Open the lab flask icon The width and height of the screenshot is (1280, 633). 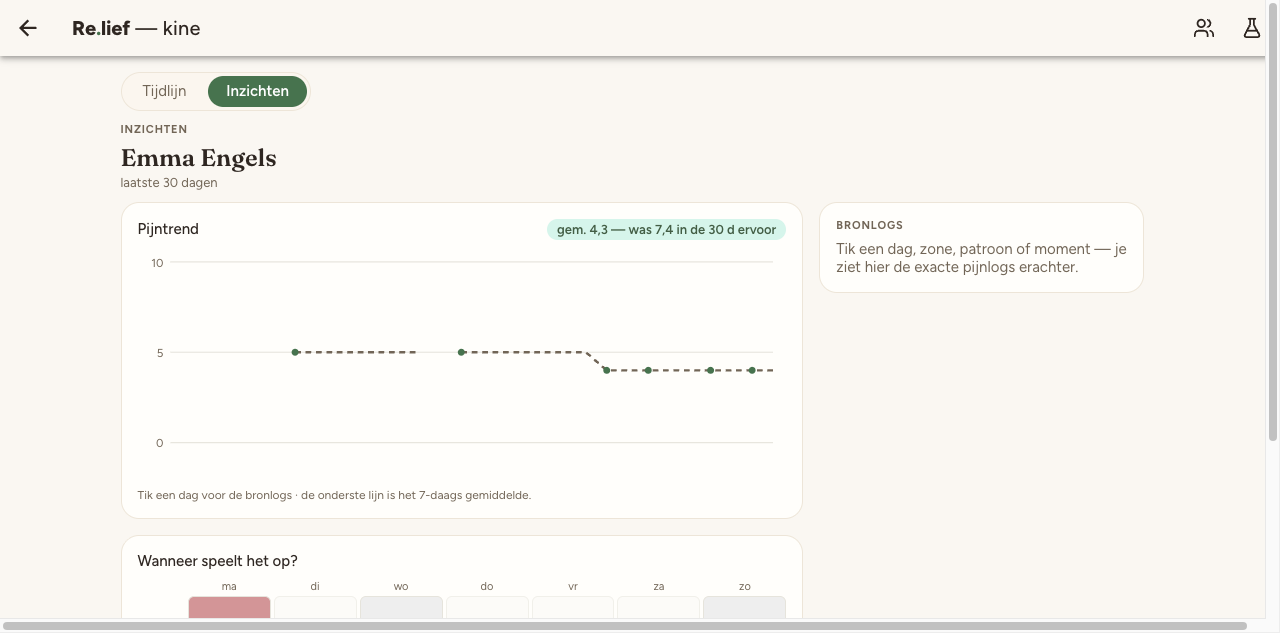point(1252,28)
